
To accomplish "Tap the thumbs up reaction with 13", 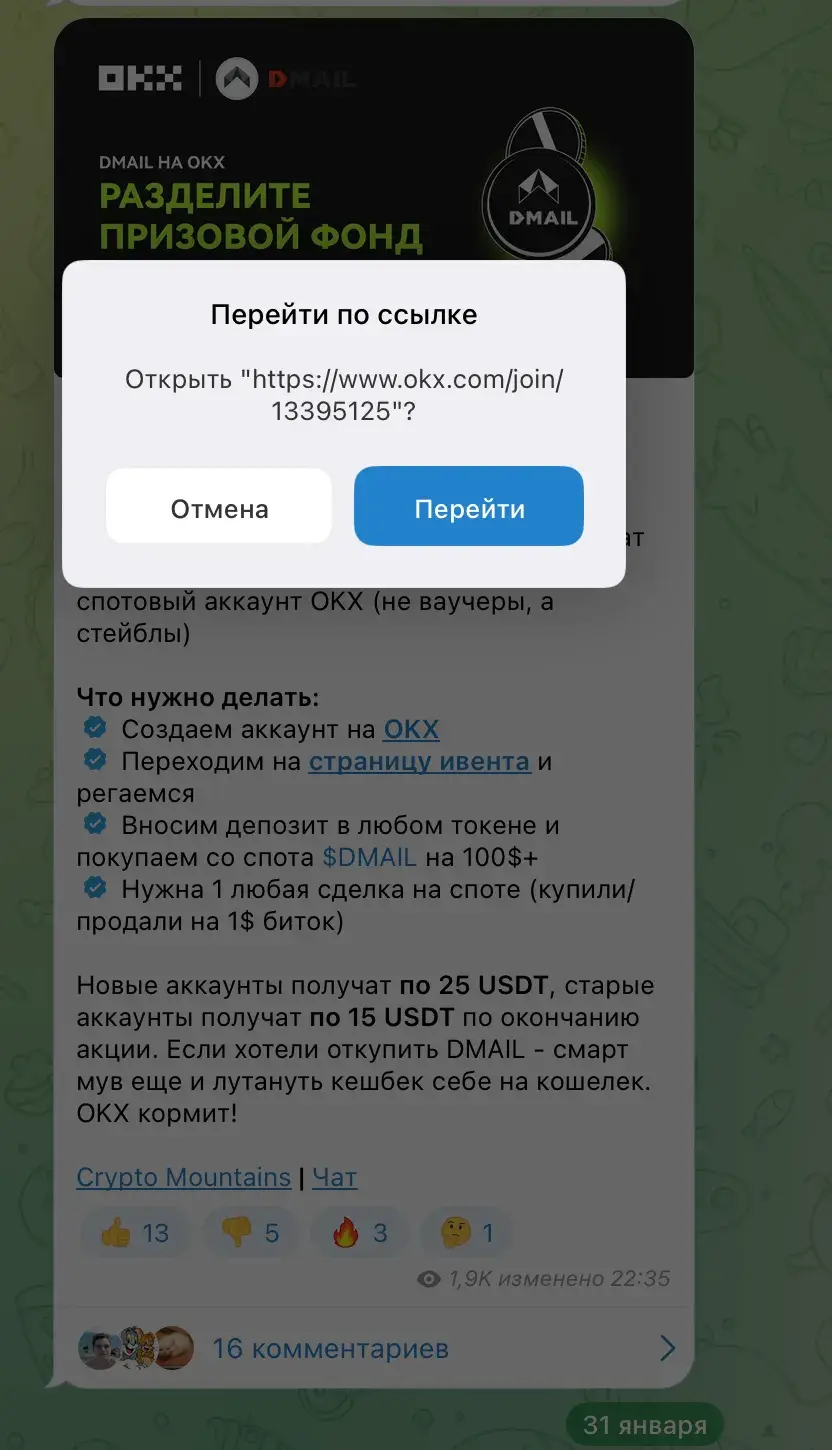I will click(x=135, y=1233).
